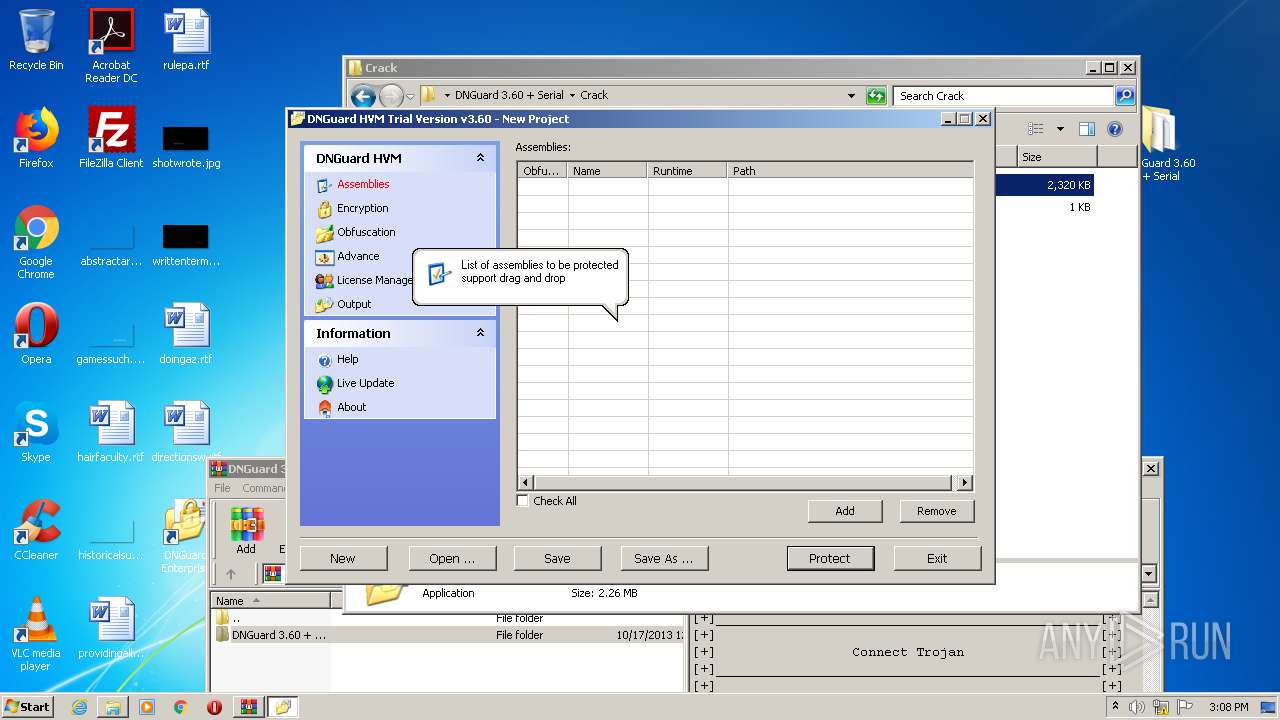This screenshot has height=720, width=1280.
Task: Open the Obfuscation section icon
Action: click(x=324, y=233)
